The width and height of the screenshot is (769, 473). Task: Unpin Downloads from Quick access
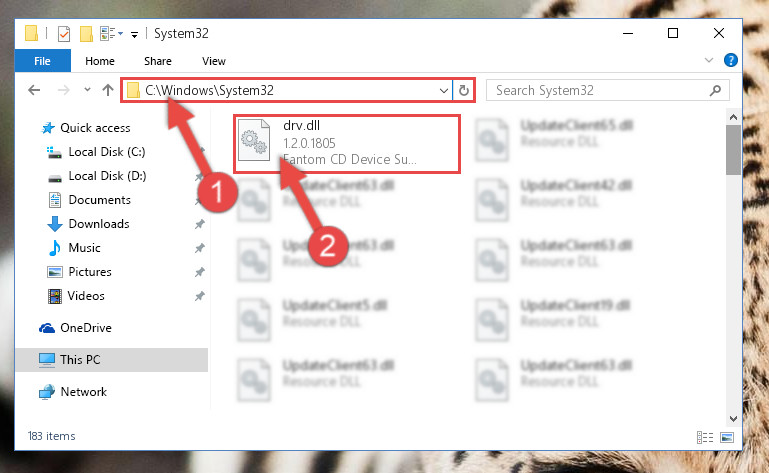tap(200, 224)
